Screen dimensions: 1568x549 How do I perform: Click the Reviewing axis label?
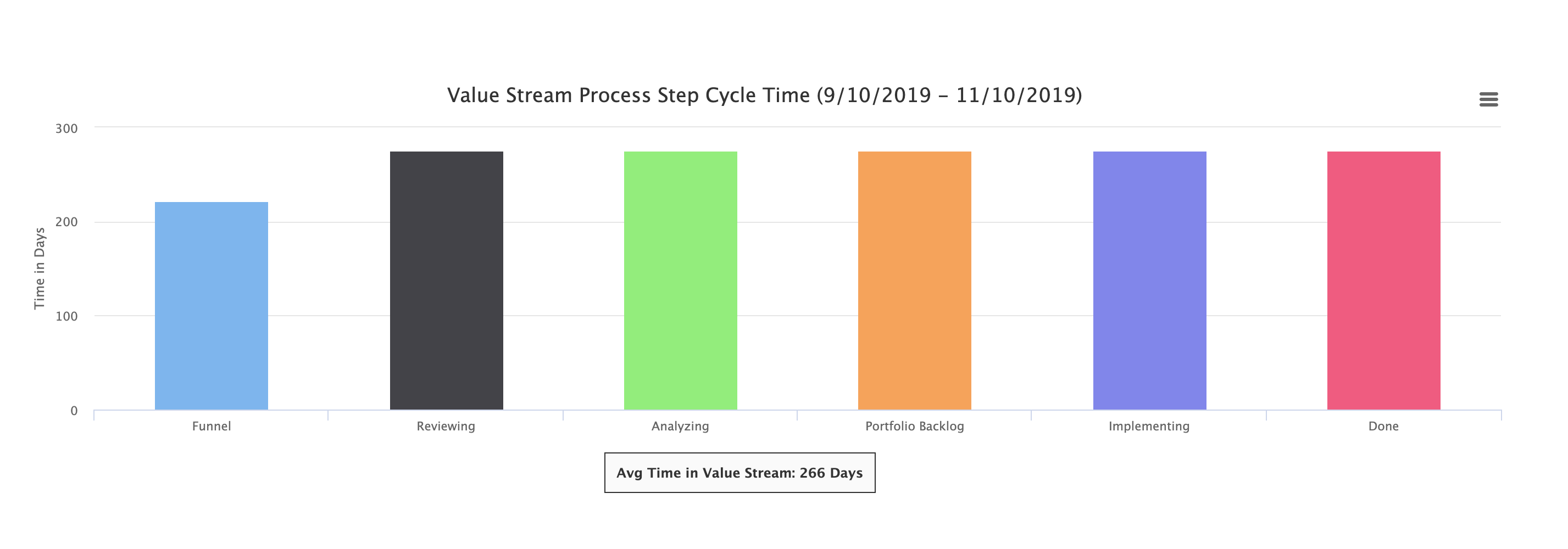coord(446,426)
